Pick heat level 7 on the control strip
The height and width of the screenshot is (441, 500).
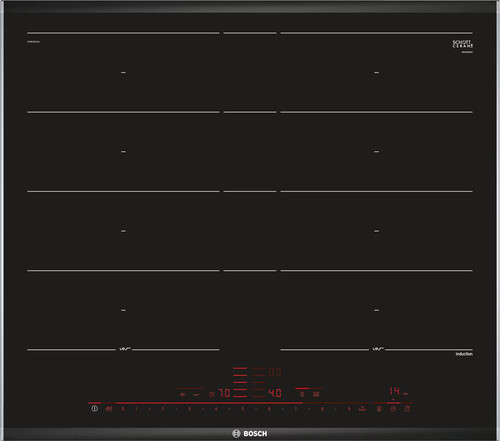click(x=296, y=409)
